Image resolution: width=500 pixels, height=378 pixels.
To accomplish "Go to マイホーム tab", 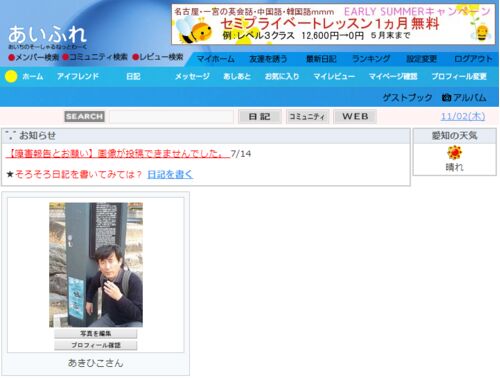I will 215,59.
